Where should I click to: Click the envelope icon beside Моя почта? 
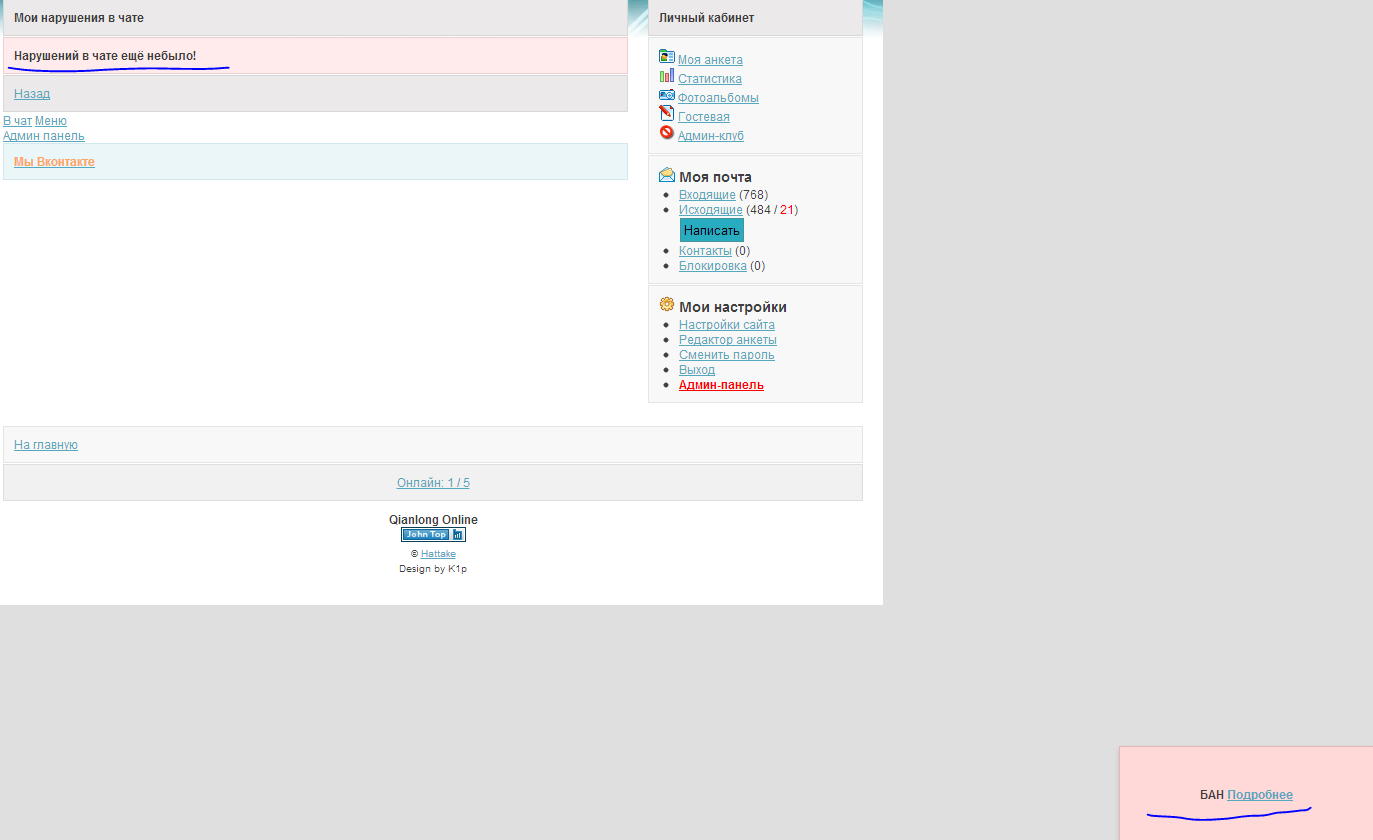click(667, 175)
